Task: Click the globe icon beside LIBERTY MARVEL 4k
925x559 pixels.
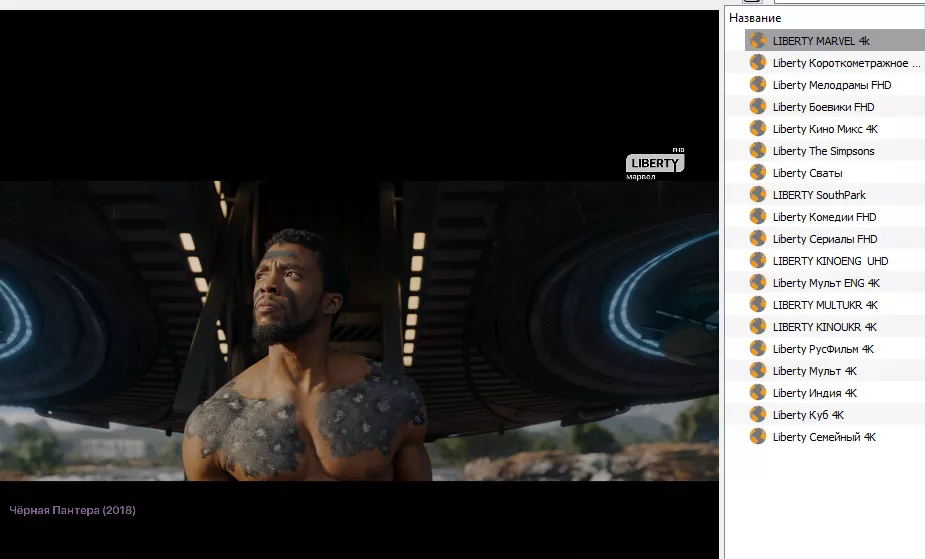Action: tap(757, 41)
